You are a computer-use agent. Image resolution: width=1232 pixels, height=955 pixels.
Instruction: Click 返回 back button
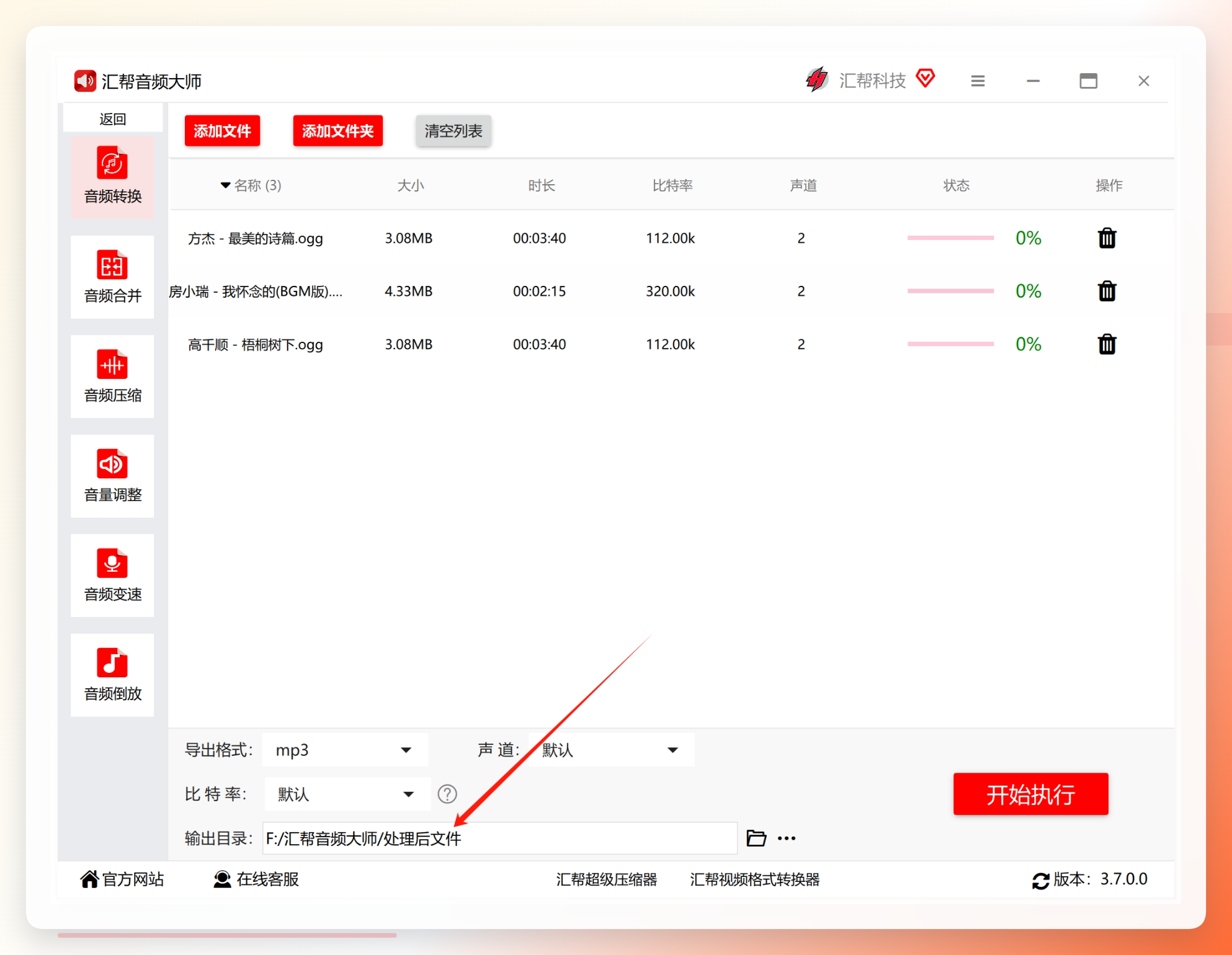pos(112,118)
